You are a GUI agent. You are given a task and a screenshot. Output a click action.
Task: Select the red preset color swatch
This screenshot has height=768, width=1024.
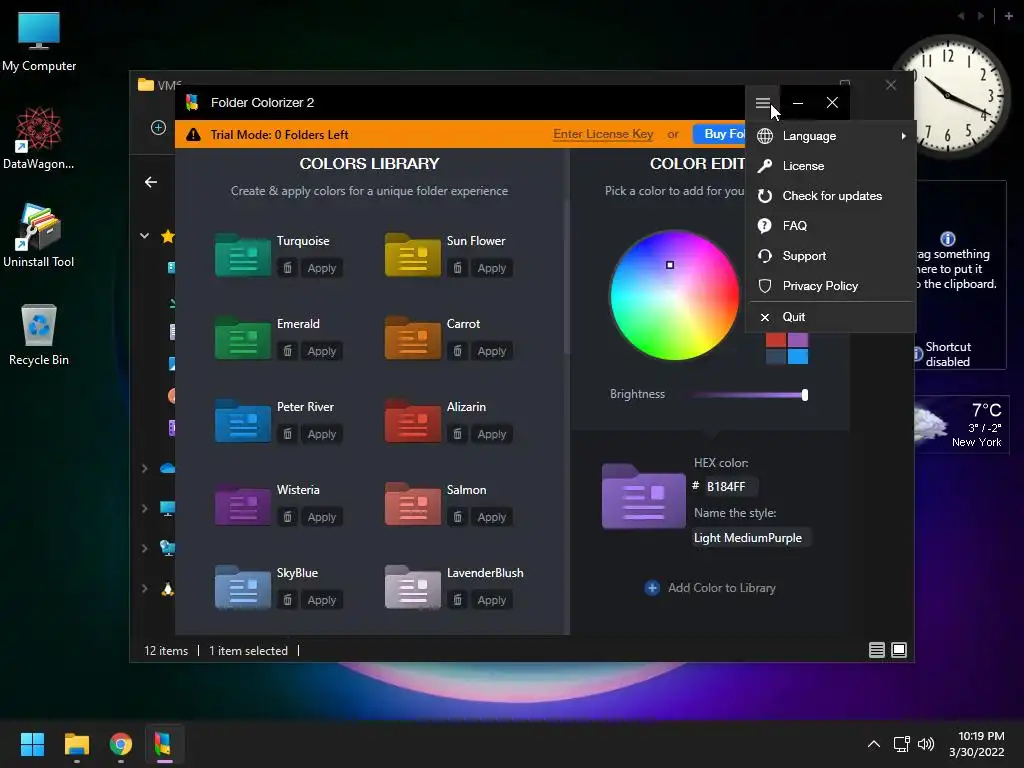click(776, 340)
